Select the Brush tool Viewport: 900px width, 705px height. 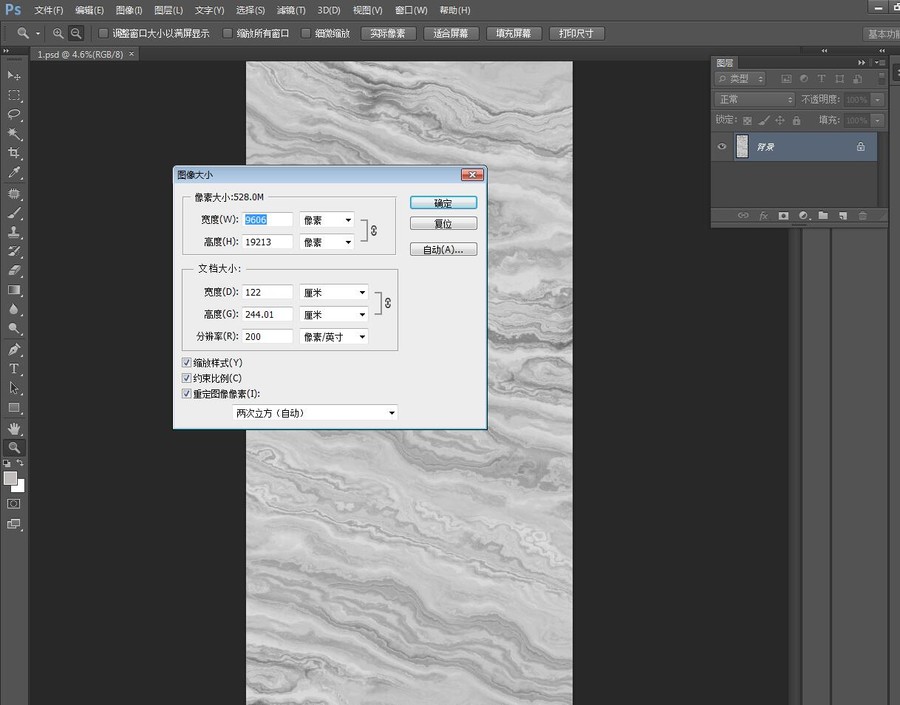tap(14, 213)
